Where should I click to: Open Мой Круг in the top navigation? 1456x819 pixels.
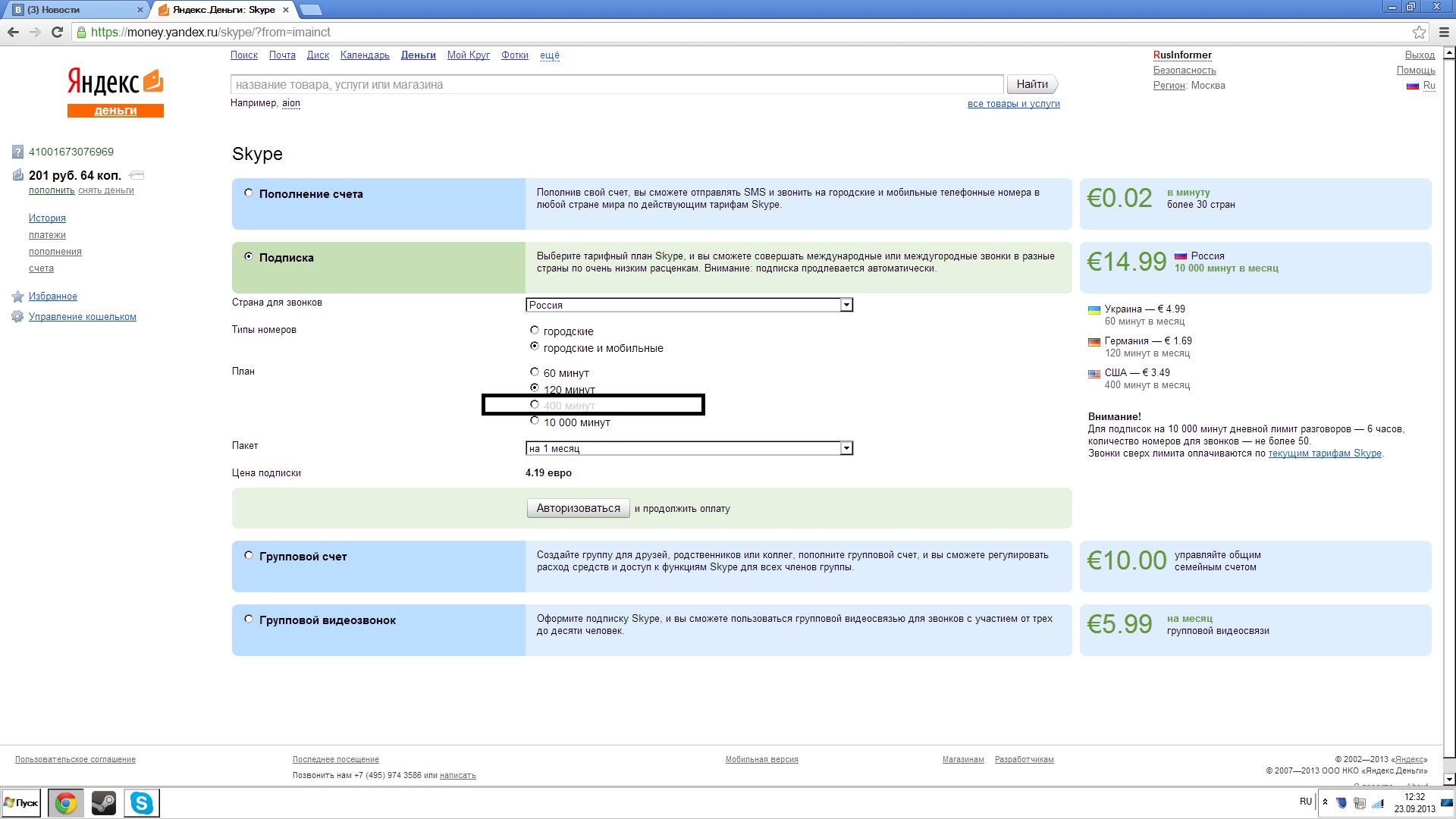[469, 55]
